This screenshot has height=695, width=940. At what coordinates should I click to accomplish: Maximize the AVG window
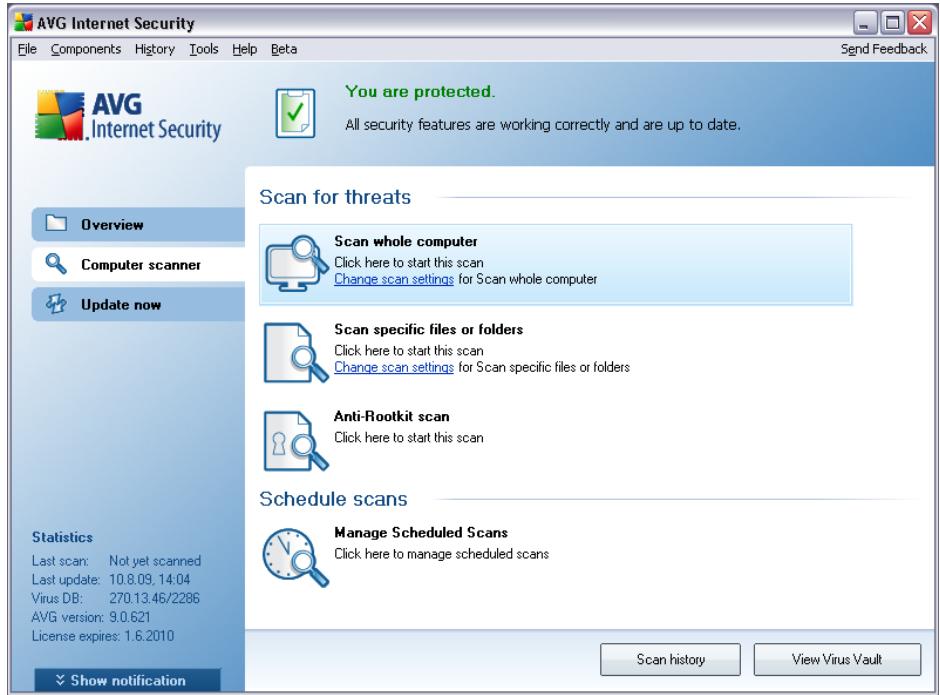[892, 23]
